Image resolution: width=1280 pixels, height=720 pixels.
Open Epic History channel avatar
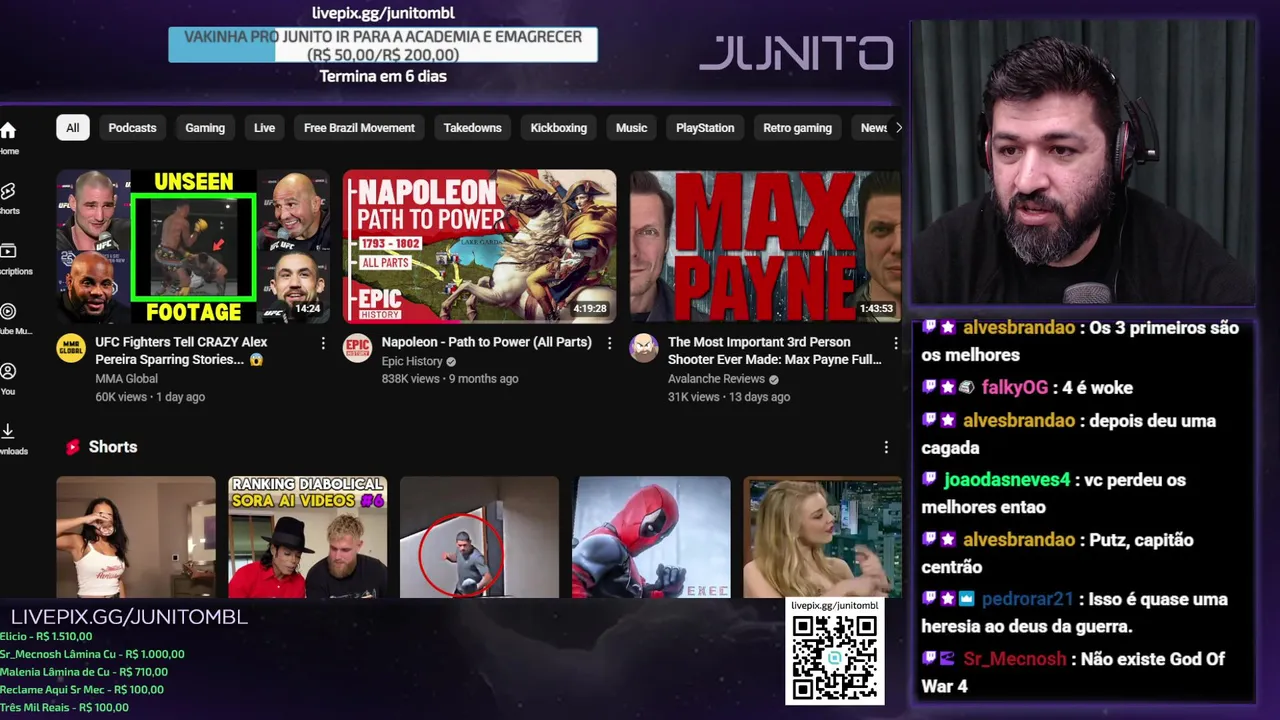357,348
